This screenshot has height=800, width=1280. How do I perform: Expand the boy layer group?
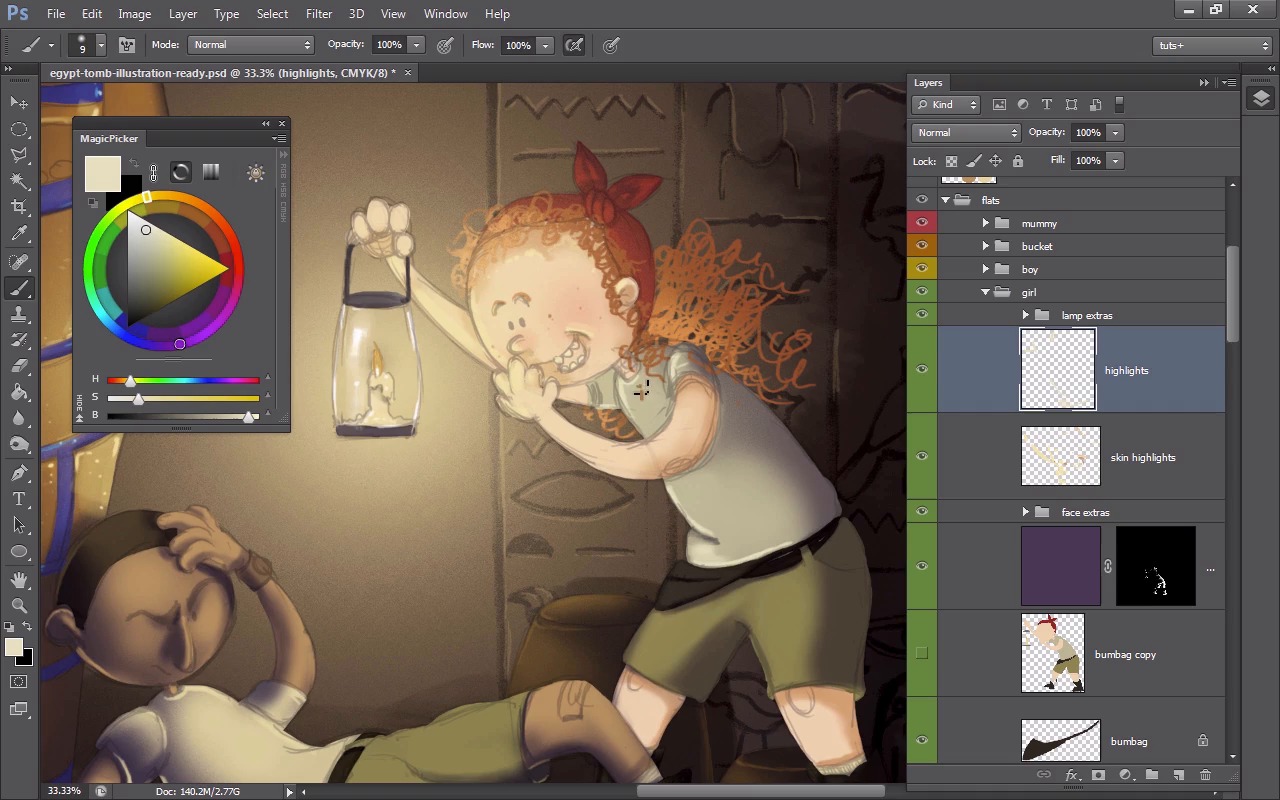click(x=986, y=269)
